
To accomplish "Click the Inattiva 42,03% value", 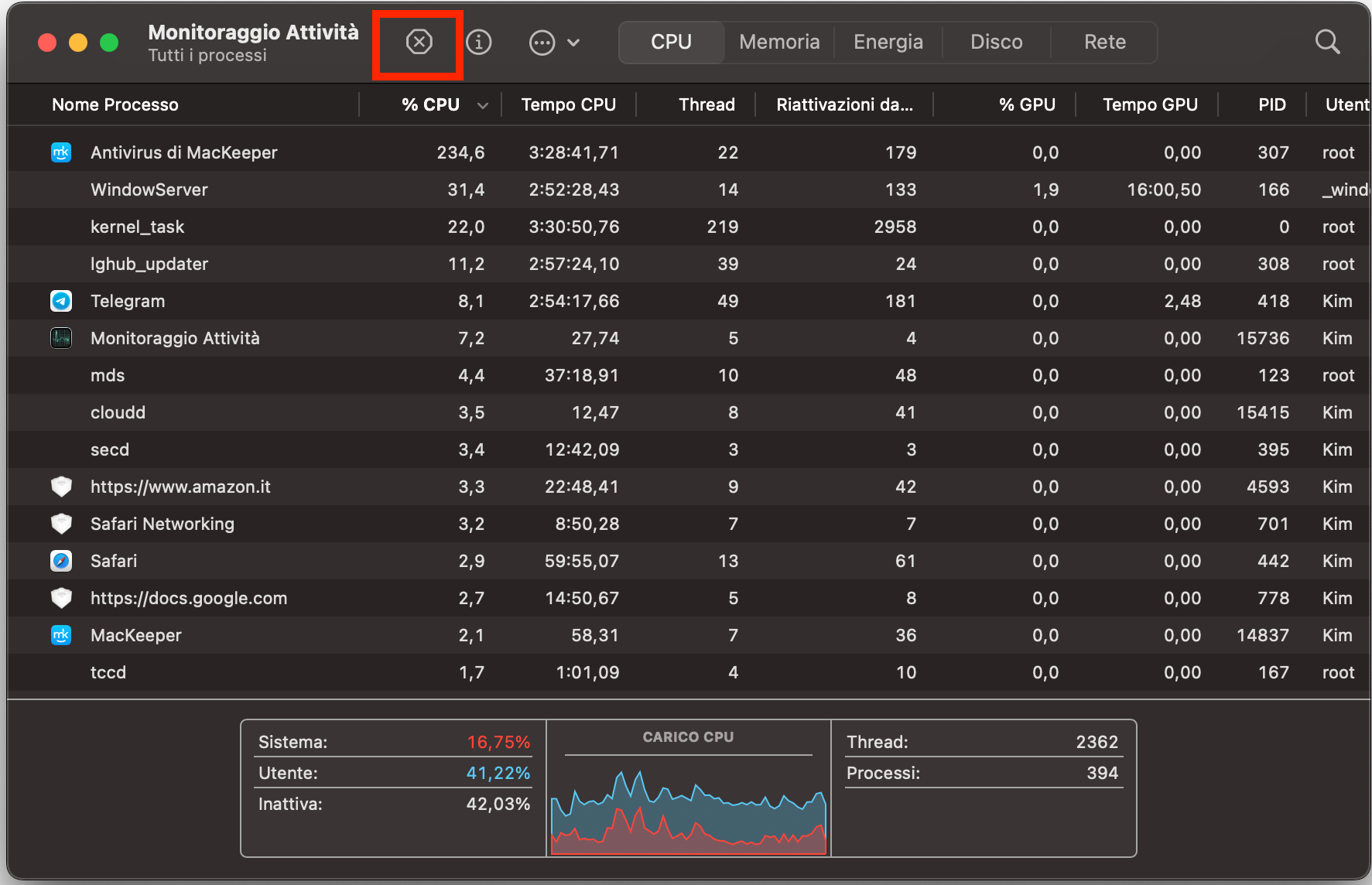I will pos(498,804).
